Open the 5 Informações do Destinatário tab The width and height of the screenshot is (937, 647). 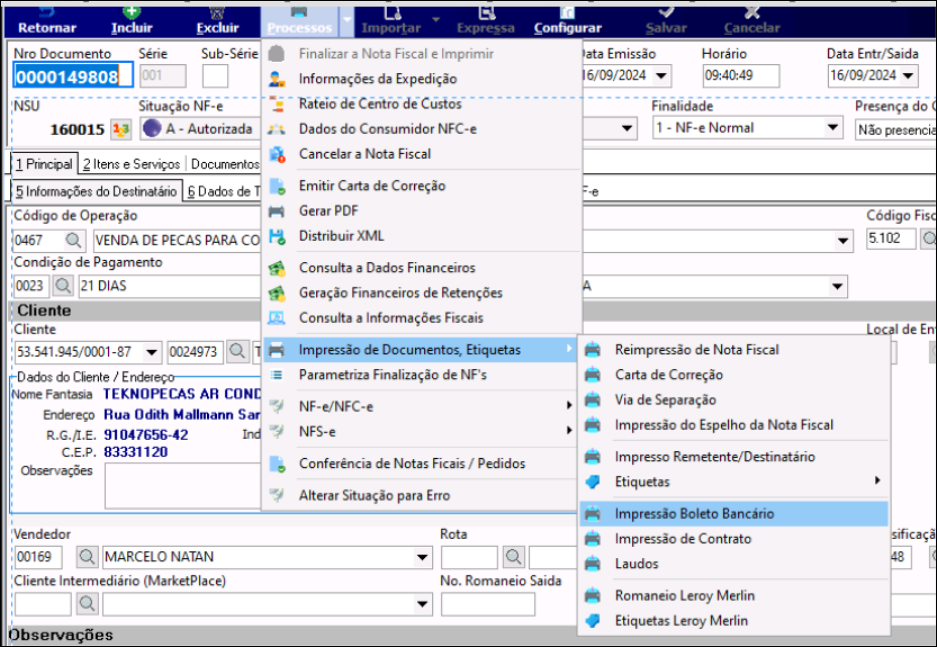(x=97, y=191)
